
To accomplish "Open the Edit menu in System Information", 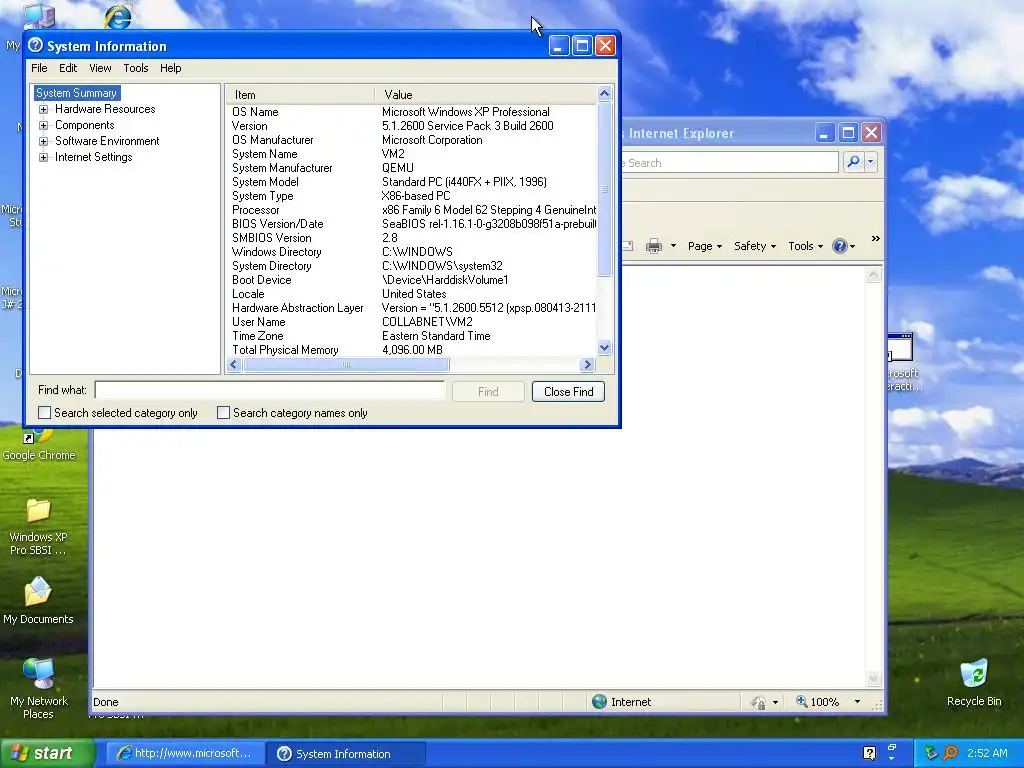I will click(x=67, y=68).
